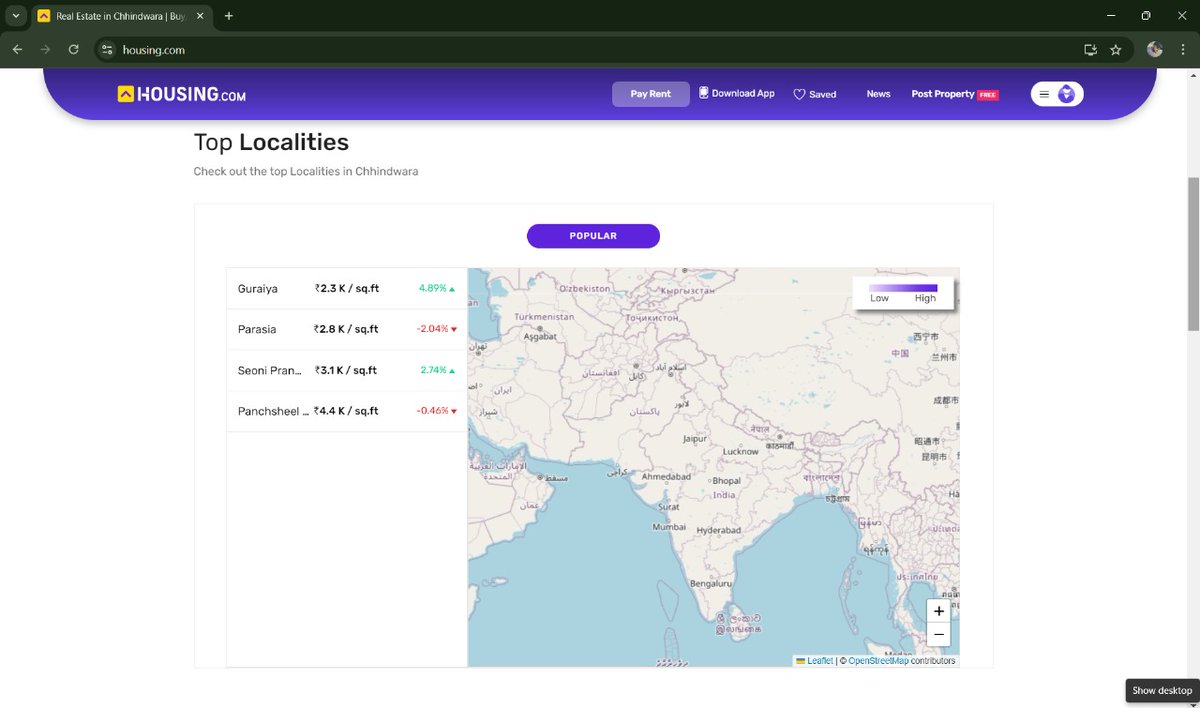The width and height of the screenshot is (1200, 708).
Task: Go forward in browser
Action: pyautogui.click(x=45, y=49)
